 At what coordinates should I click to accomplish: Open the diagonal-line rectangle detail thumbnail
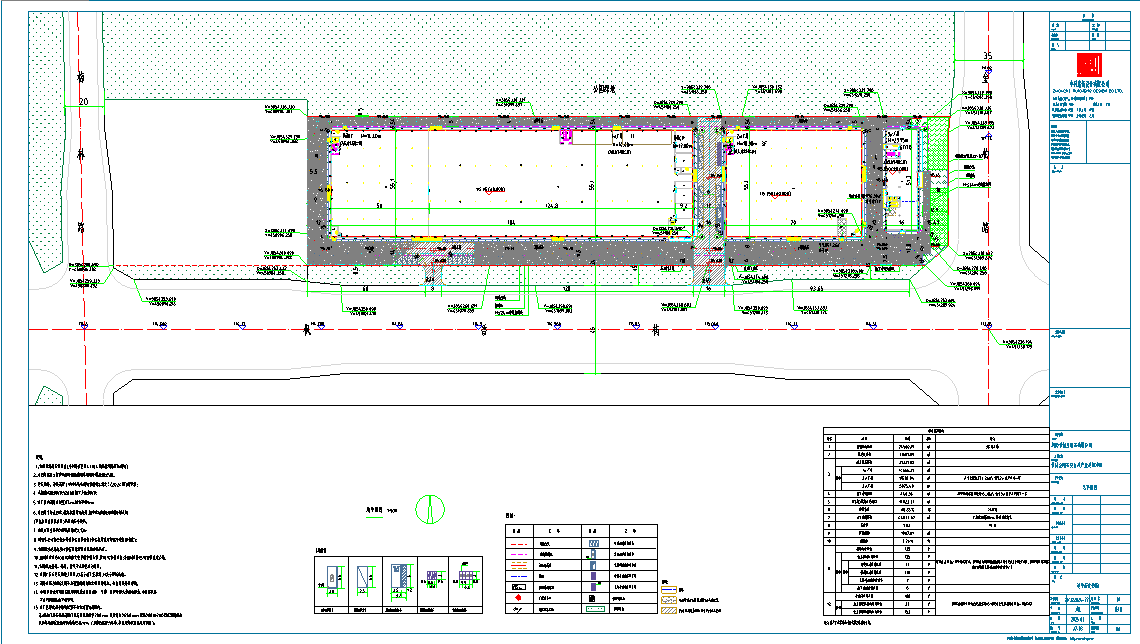(366, 580)
